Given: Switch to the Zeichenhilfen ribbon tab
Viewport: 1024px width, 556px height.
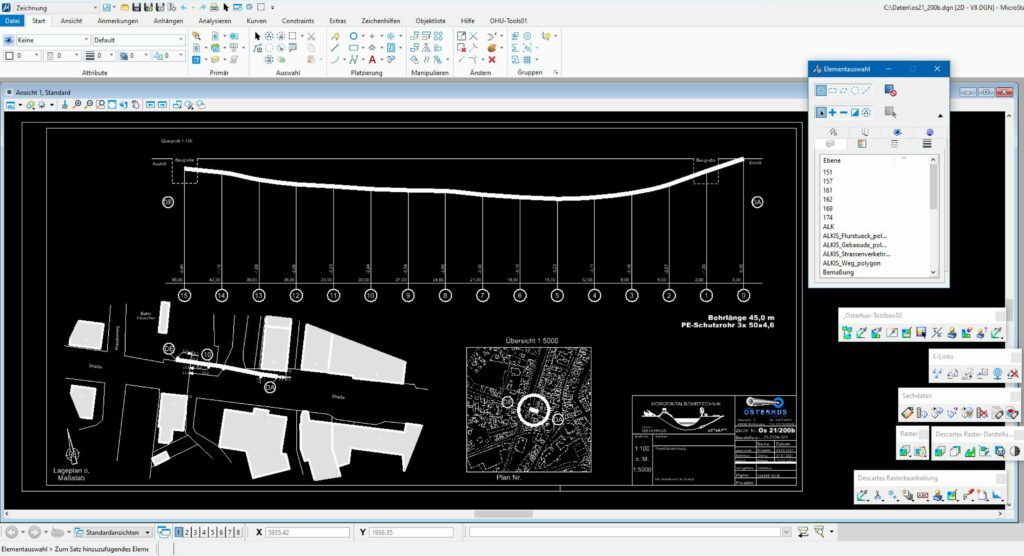Looking at the screenshot, I should [x=382, y=20].
